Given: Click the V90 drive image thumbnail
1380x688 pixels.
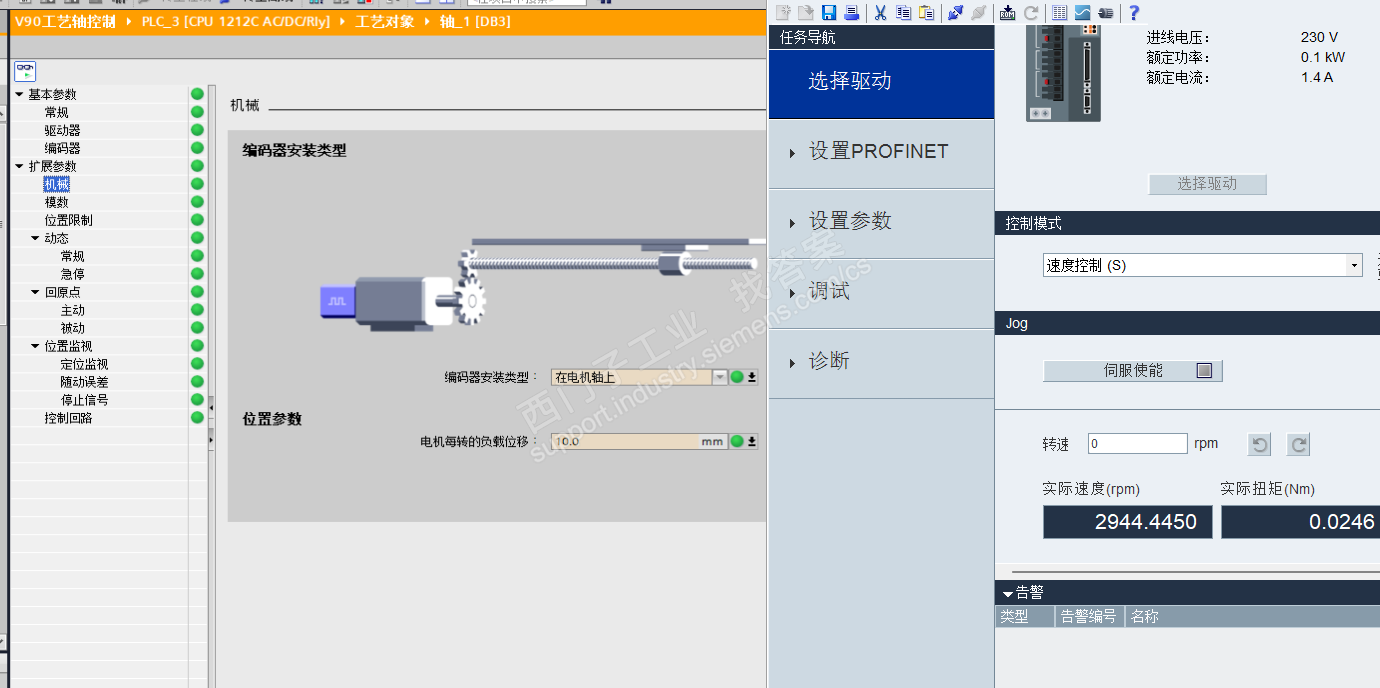Looking at the screenshot, I should (x=1063, y=74).
